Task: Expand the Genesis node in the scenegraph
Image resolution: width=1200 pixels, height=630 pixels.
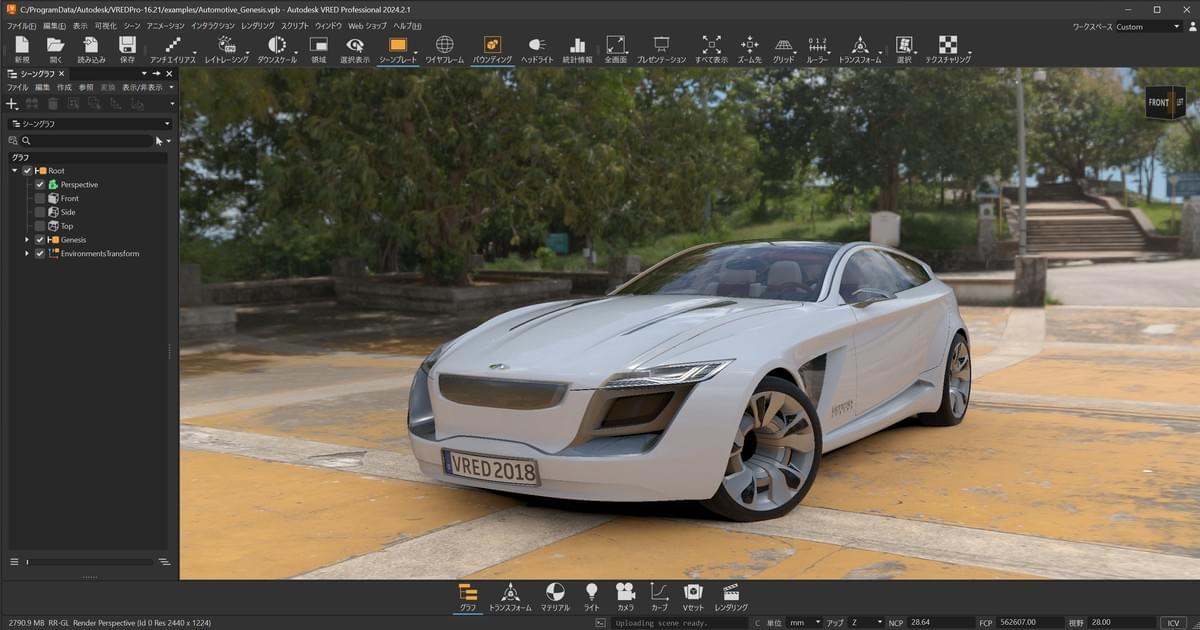Action: pos(27,240)
